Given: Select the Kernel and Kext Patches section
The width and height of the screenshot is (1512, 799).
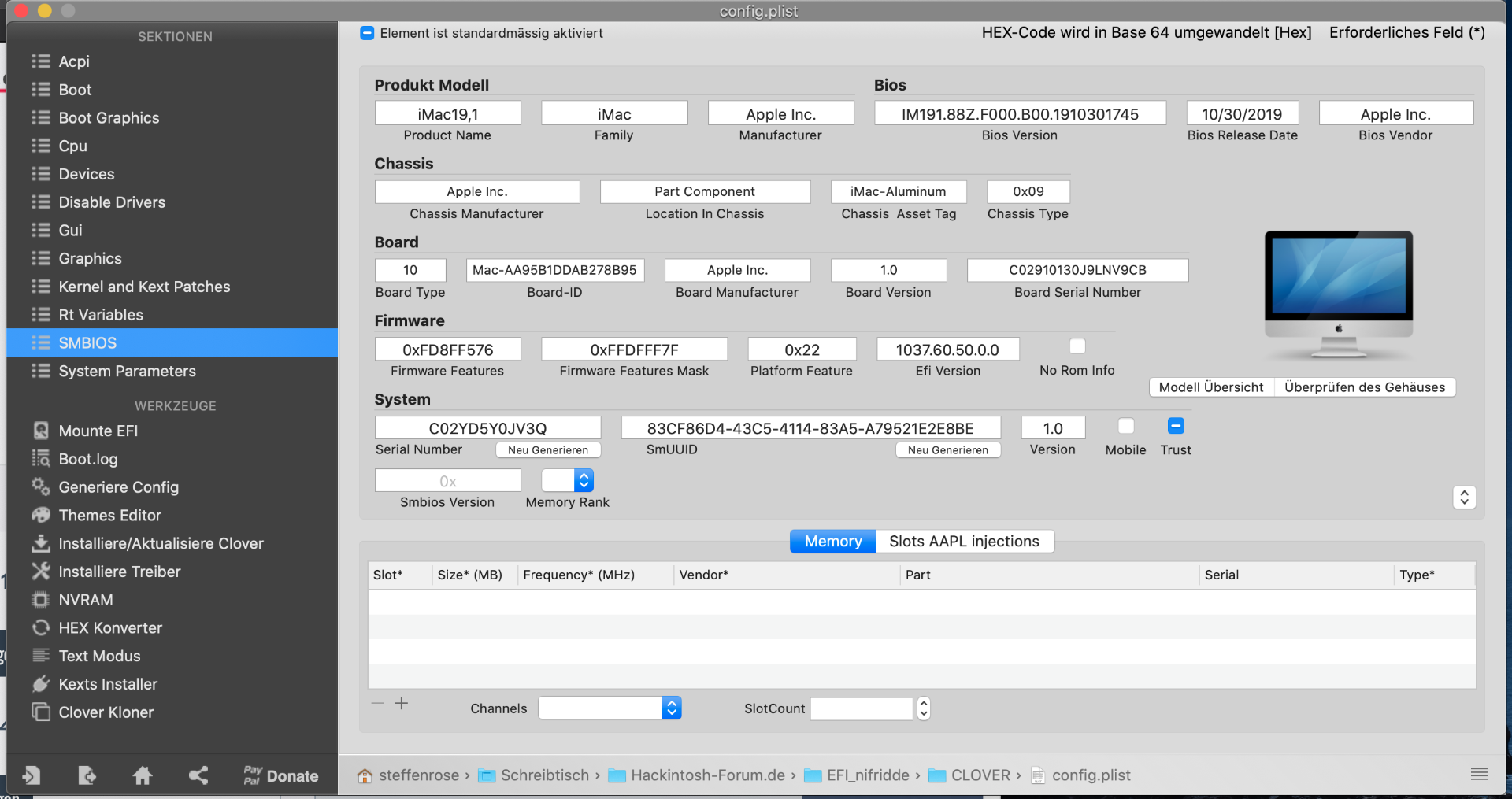Looking at the screenshot, I should pos(172,287).
